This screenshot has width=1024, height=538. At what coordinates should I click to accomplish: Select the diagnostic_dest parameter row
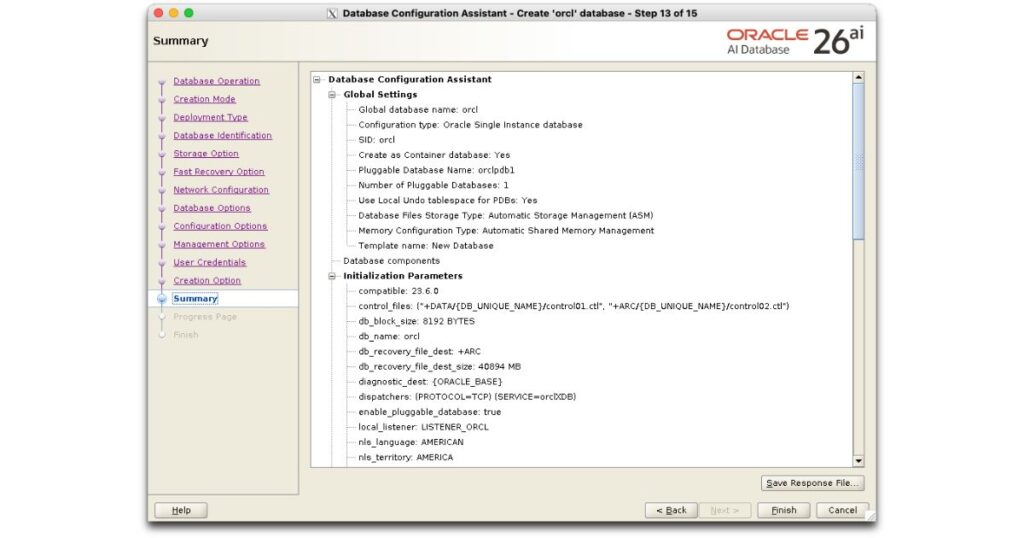[430, 382]
